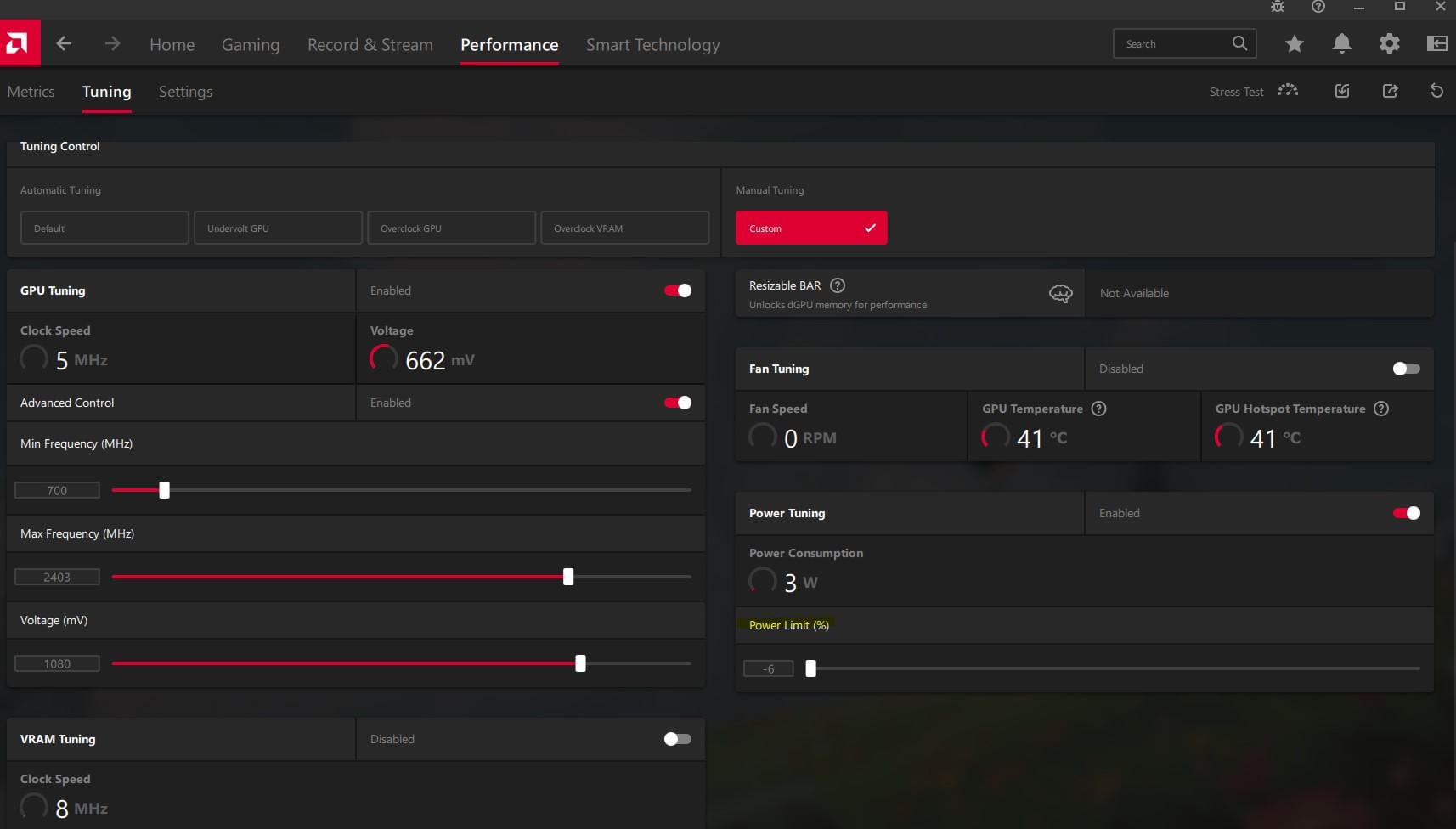Click the 5 MHz GPU clock speed reading
This screenshot has height=829, width=1456.
[82, 360]
